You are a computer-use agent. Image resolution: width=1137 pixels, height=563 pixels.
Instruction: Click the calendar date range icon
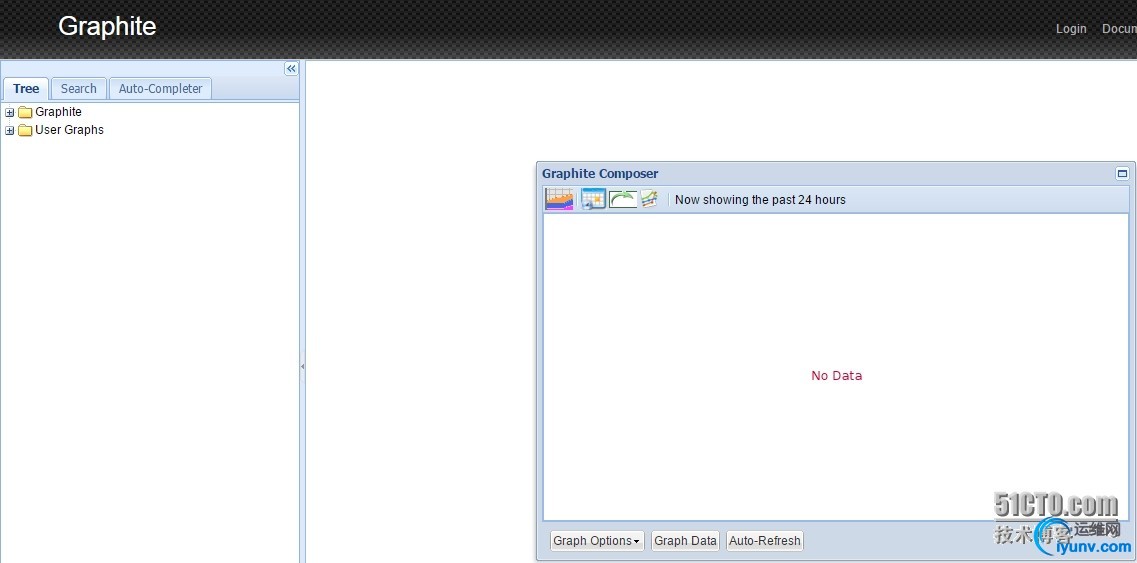click(x=593, y=199)
